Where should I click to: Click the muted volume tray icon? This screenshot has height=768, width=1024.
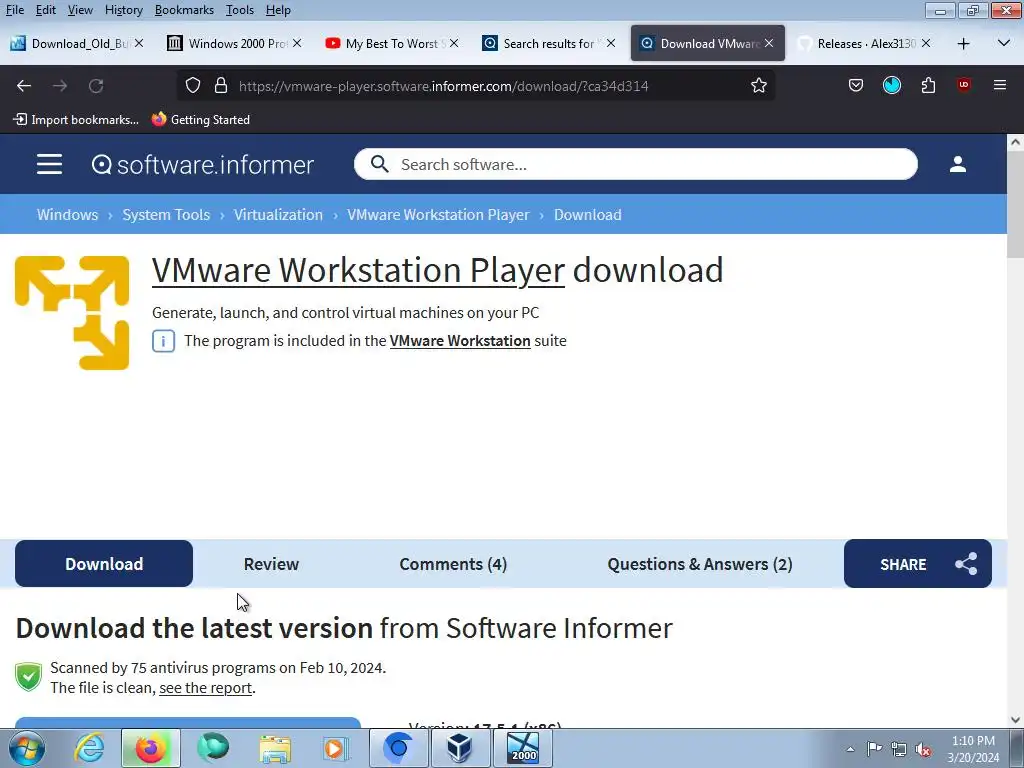923,750
